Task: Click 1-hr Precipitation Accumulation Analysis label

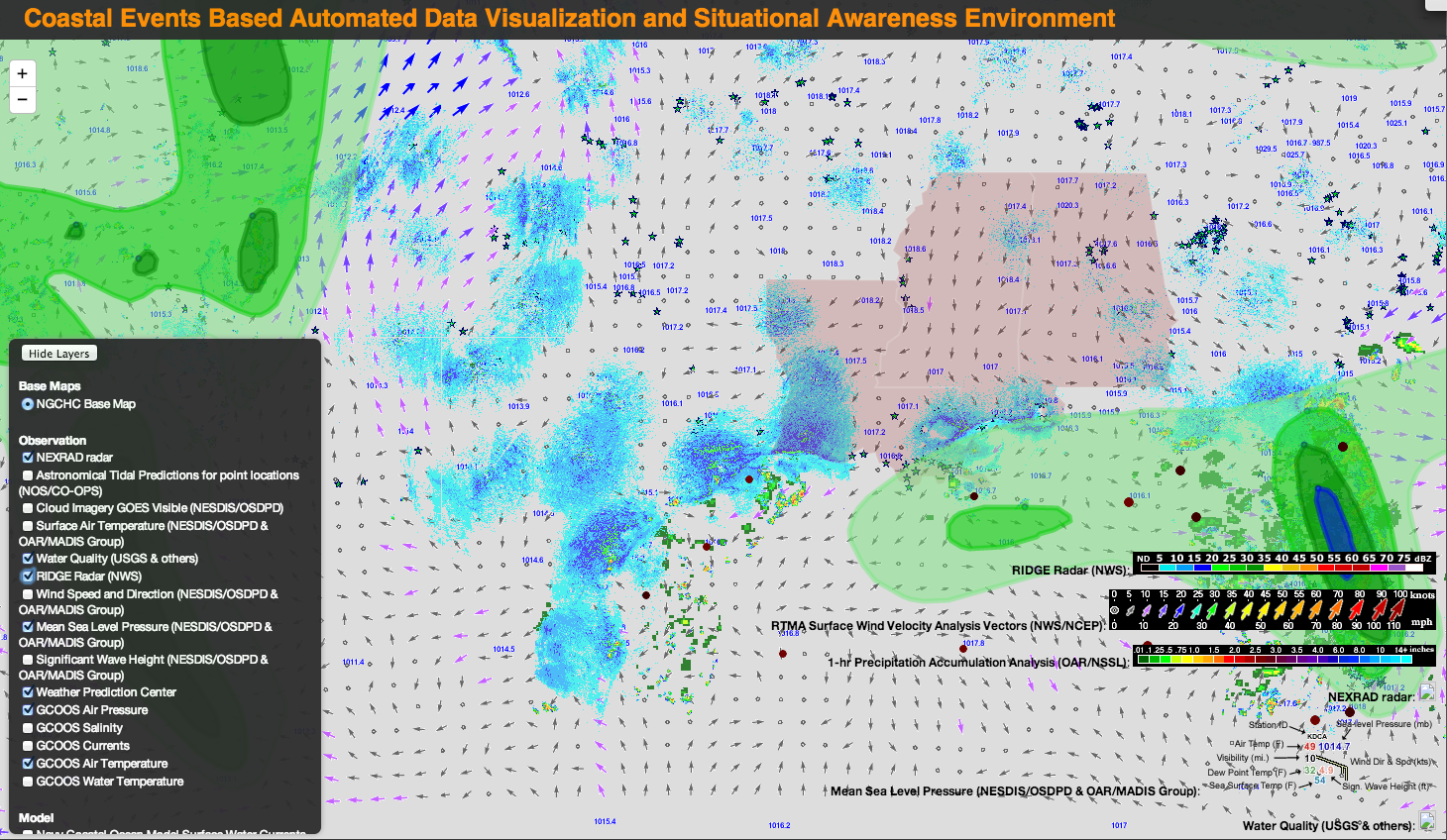Action: 978,663
